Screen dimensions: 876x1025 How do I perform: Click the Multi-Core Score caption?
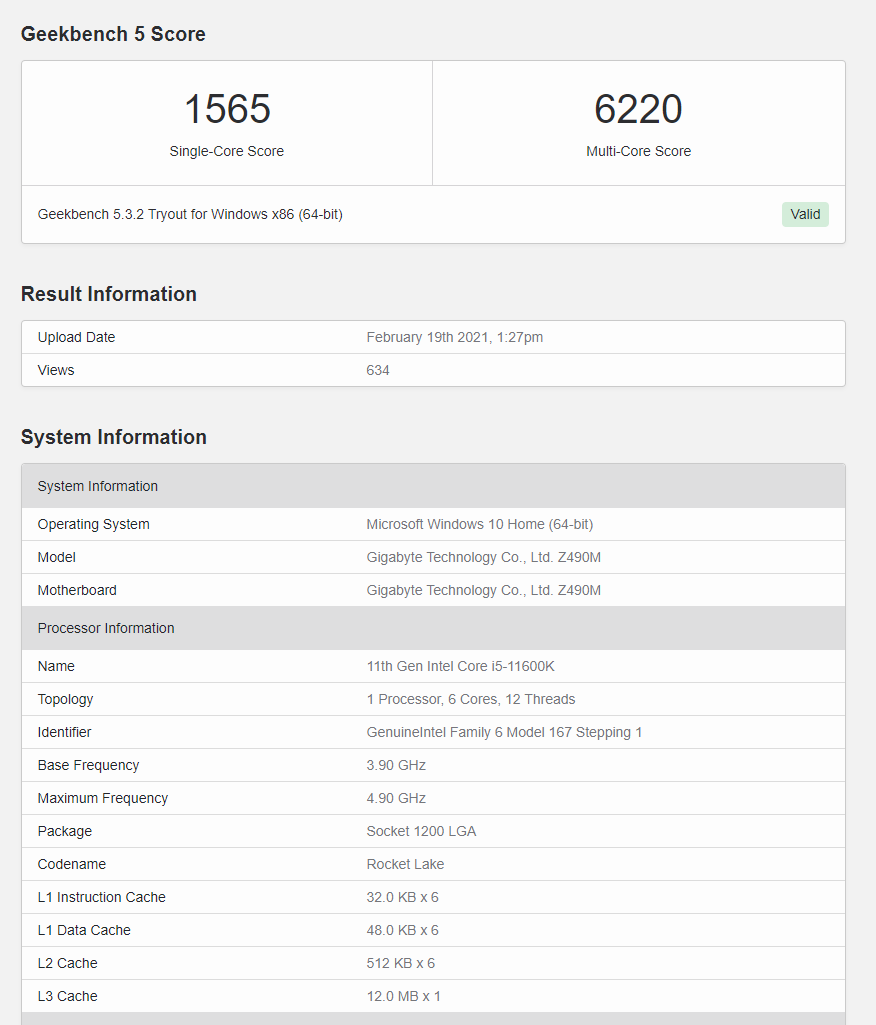pyautogui.click(x=638, y=151)
